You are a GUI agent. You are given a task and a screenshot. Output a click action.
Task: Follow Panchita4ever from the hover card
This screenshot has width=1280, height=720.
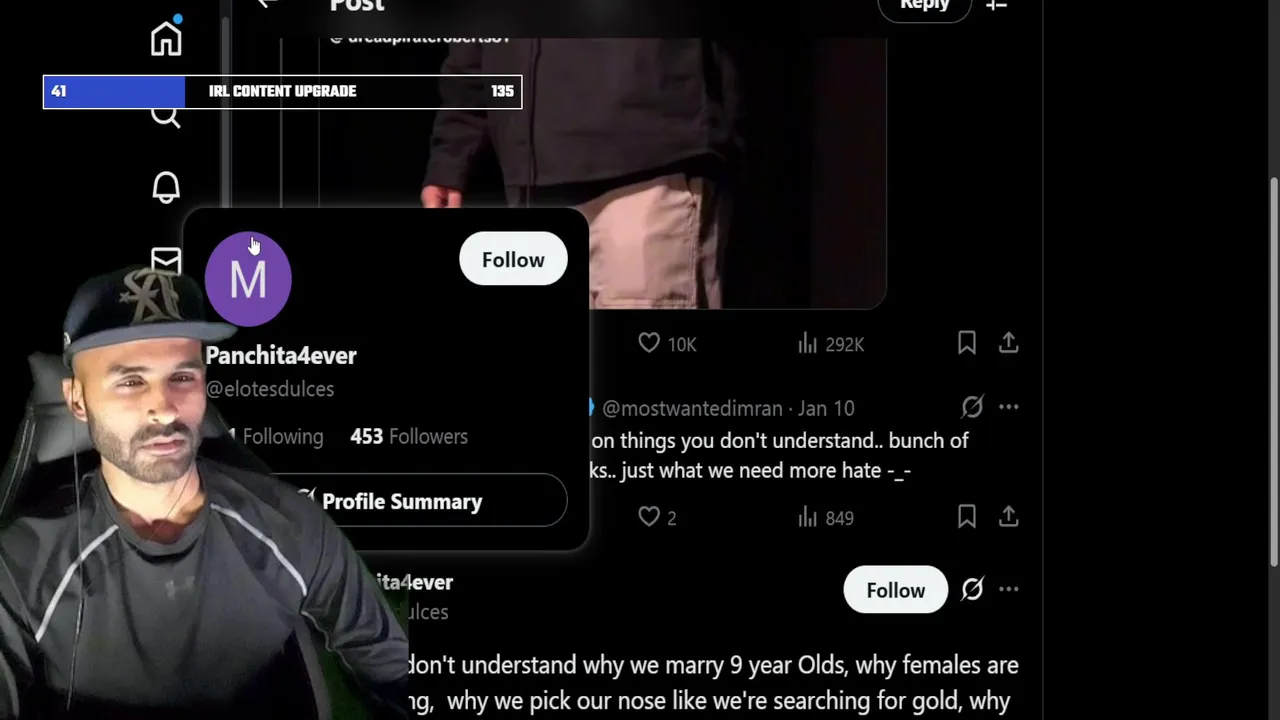tap(513, 259)
